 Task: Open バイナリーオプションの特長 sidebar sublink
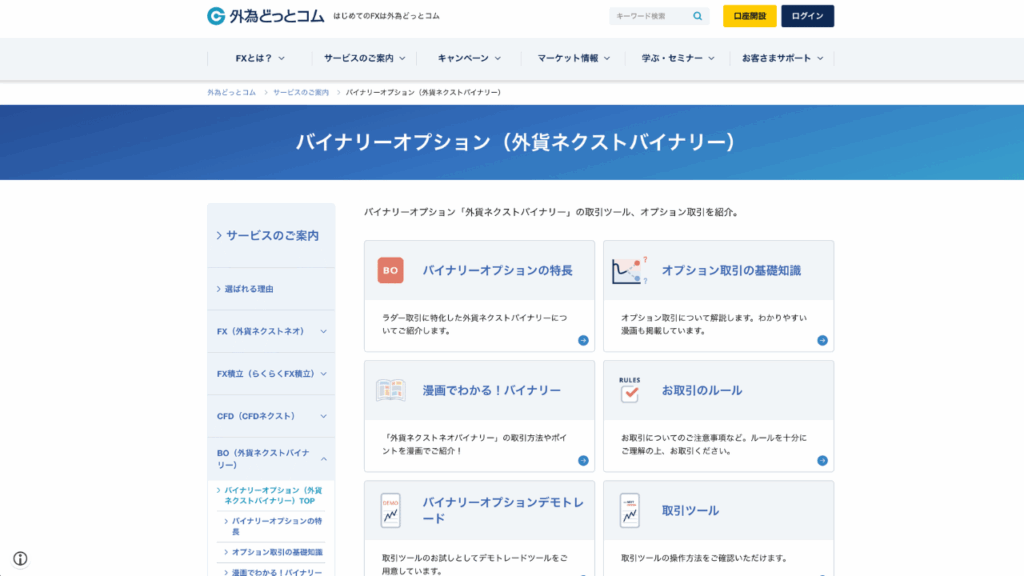(x=277, y=526)
